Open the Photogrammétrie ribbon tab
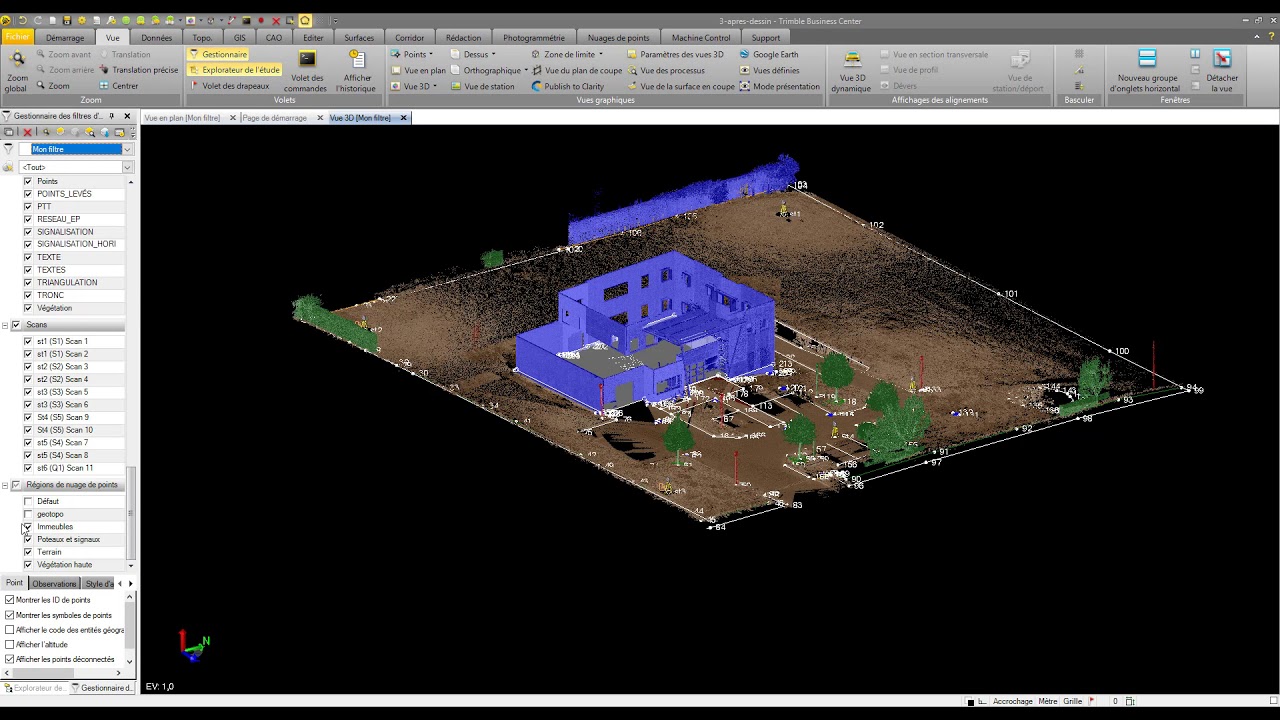 click(534, 38)
